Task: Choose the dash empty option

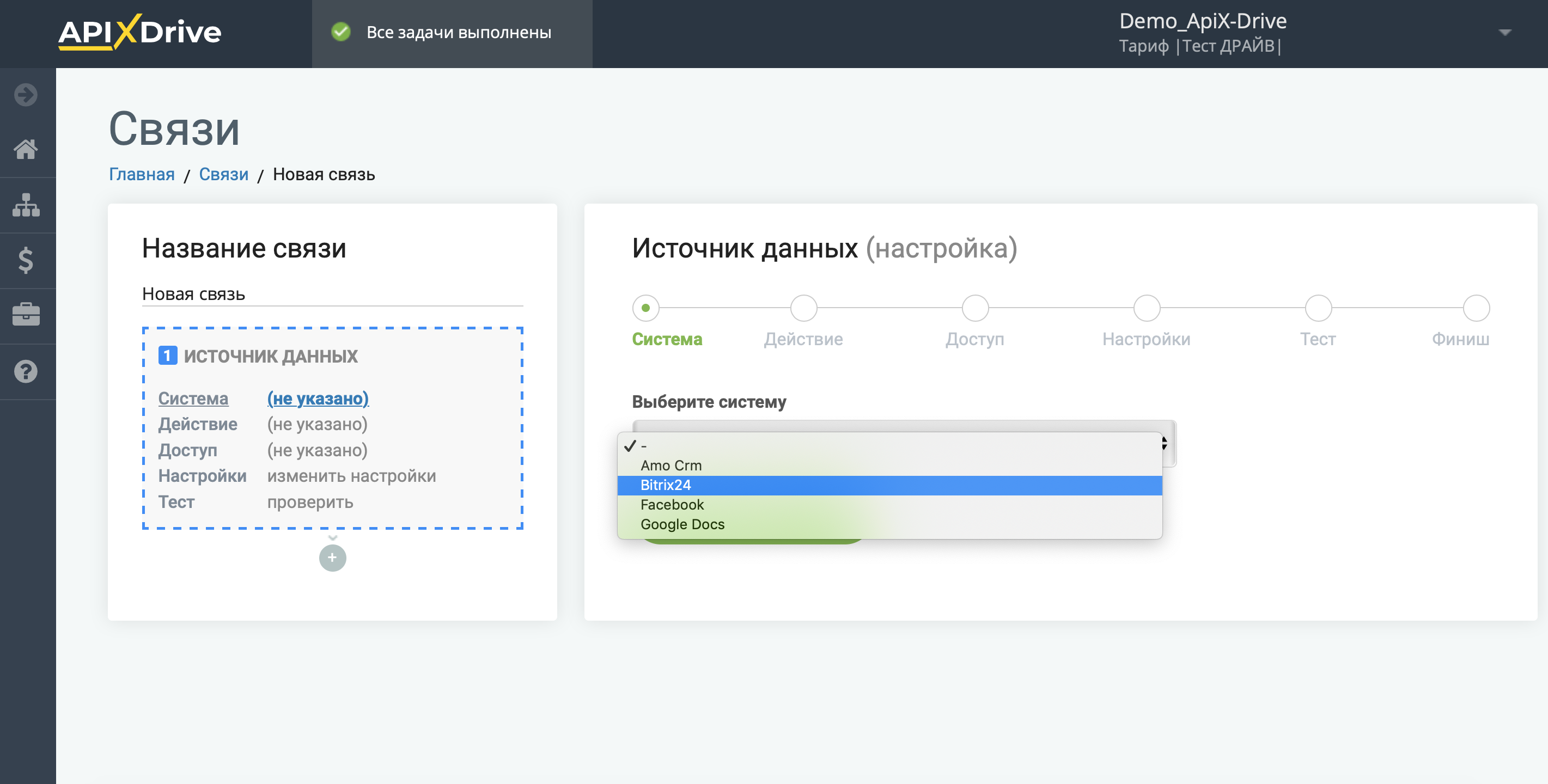Action: click(x=889, y=446)
